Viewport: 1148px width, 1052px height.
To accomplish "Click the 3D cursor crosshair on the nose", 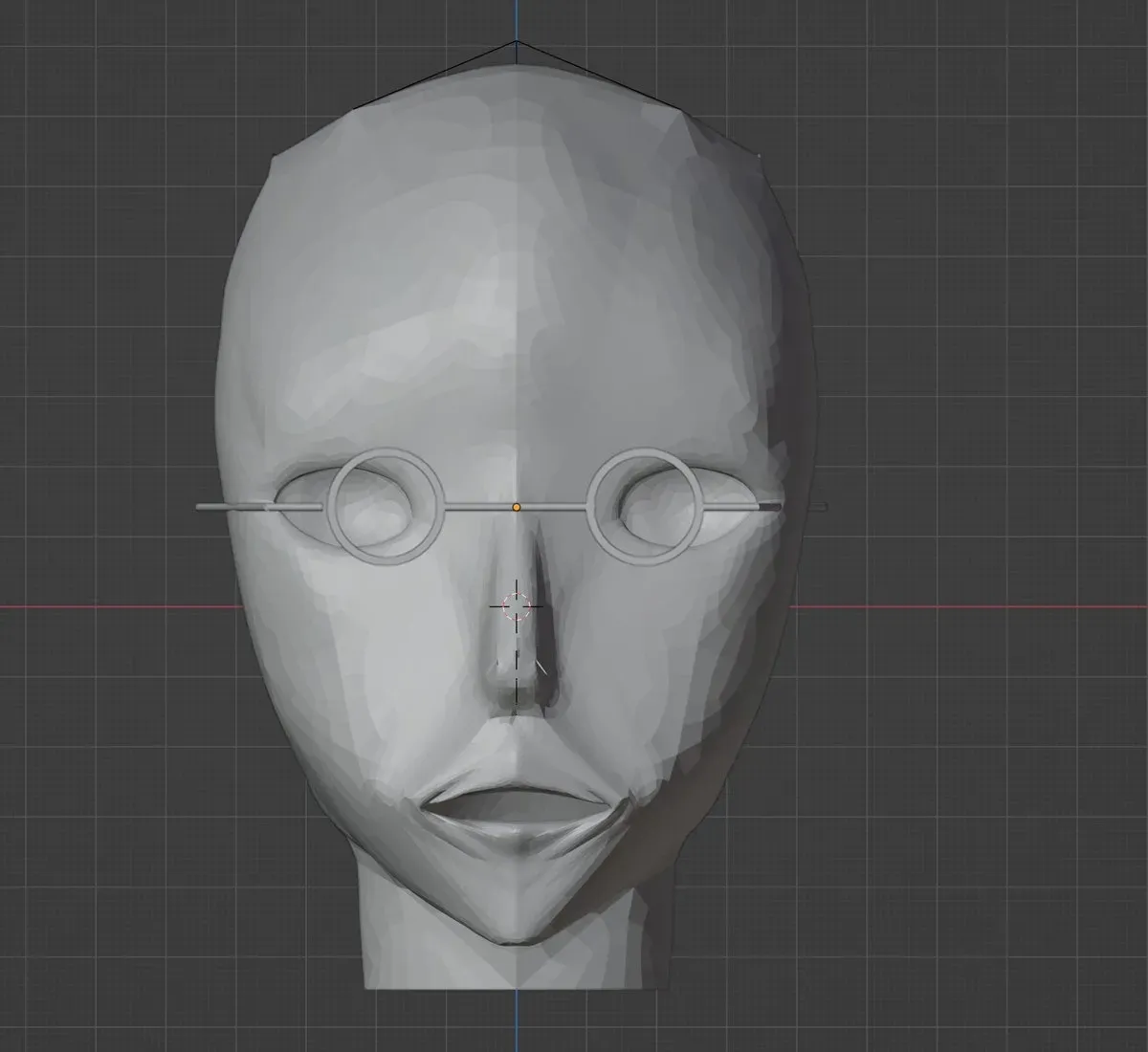I will pos(517,605).
